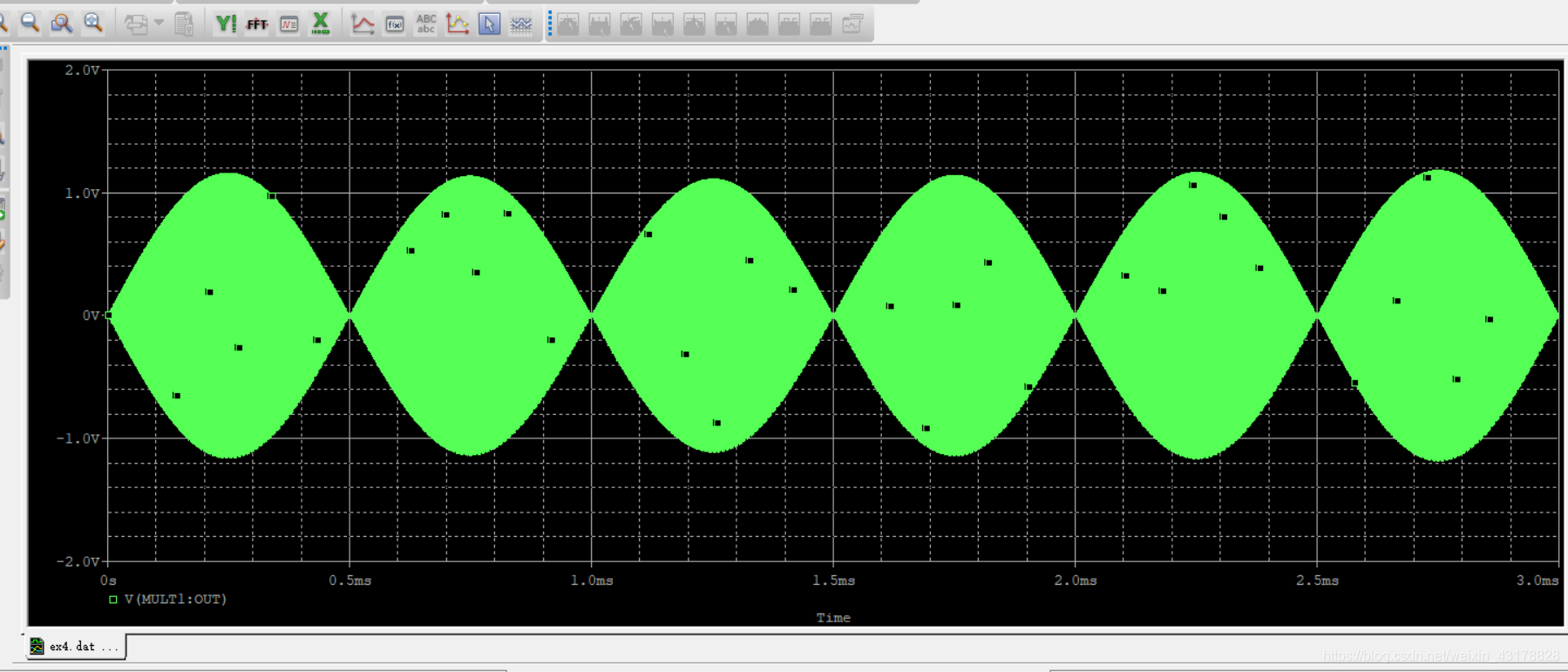The image size is (1568, 672).
Task: Toggle the Mark Data Points icon
Action: 458,24
